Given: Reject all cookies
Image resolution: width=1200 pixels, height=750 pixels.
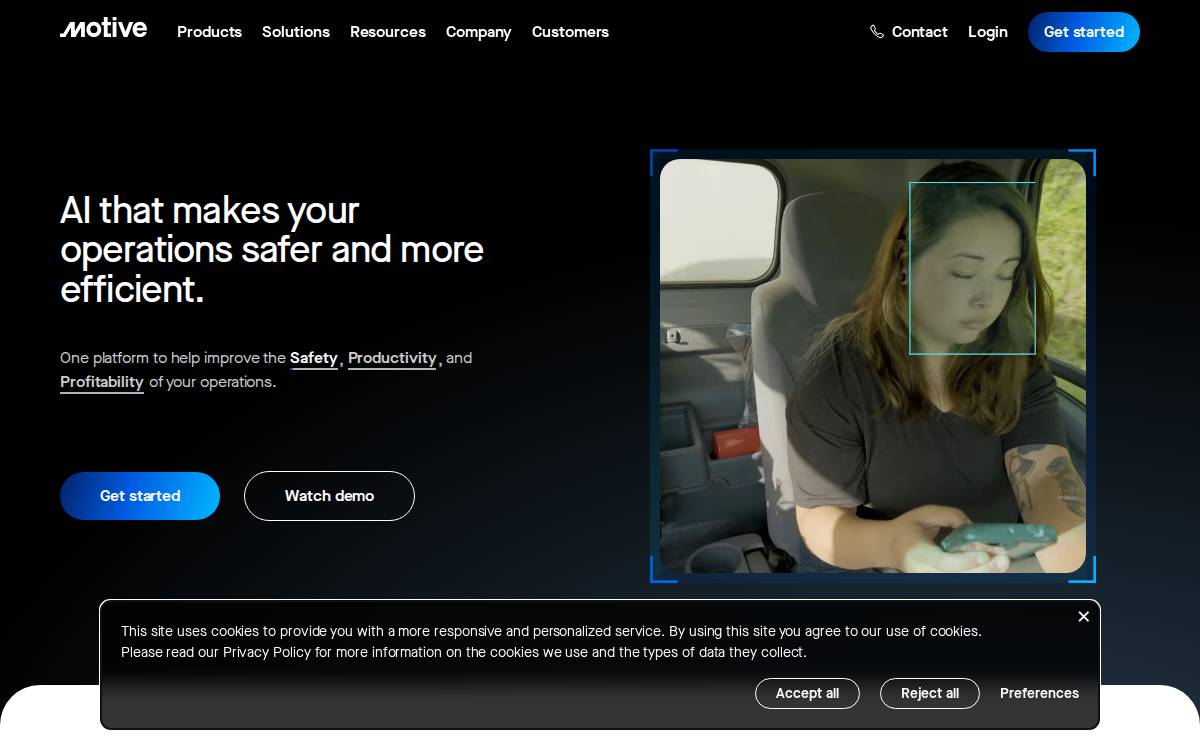Looking at the screenshot, I should (x=930, y=693).
